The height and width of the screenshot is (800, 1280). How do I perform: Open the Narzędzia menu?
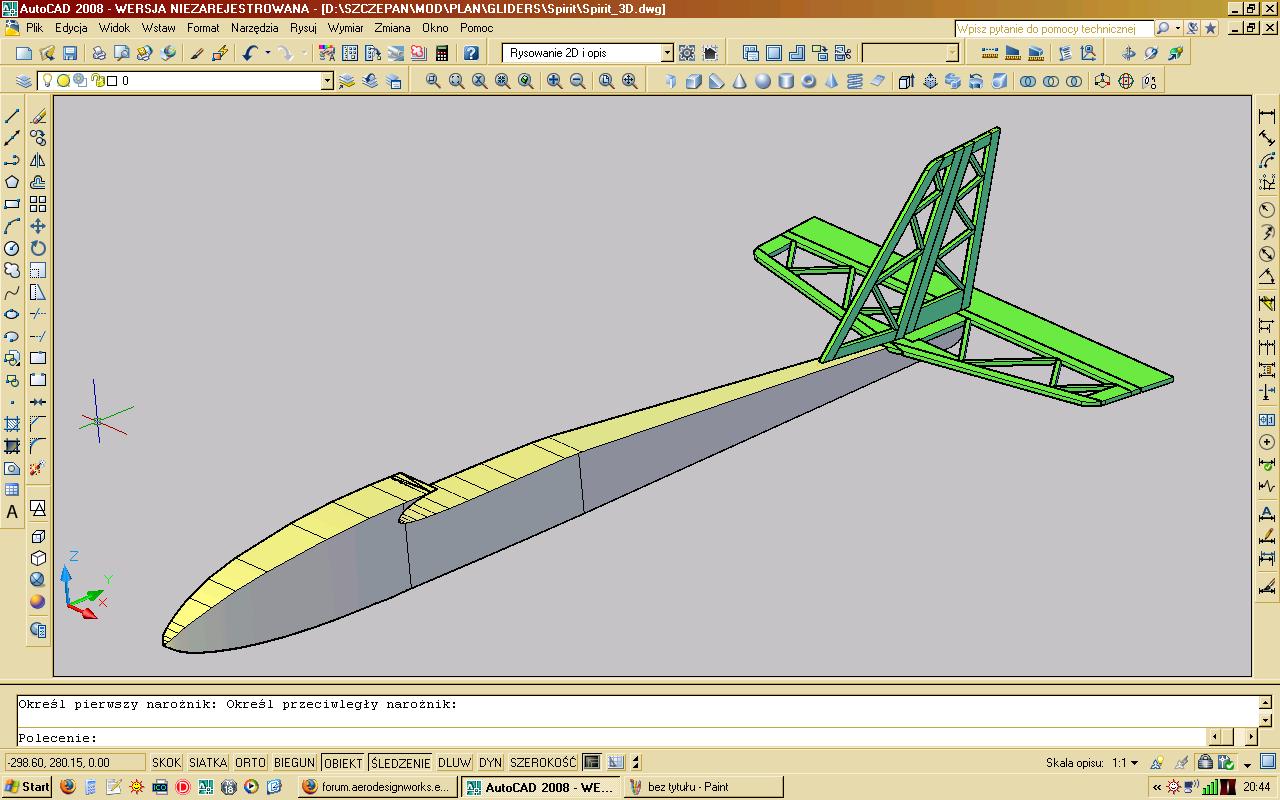point(255,28)
